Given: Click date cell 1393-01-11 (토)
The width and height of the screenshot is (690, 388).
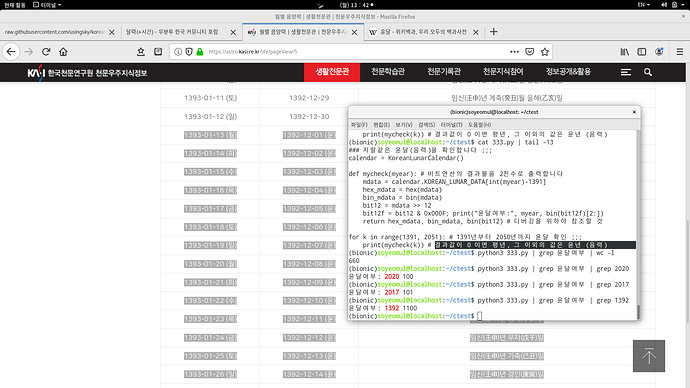Looking at the screenshot, I should (210, 98).
